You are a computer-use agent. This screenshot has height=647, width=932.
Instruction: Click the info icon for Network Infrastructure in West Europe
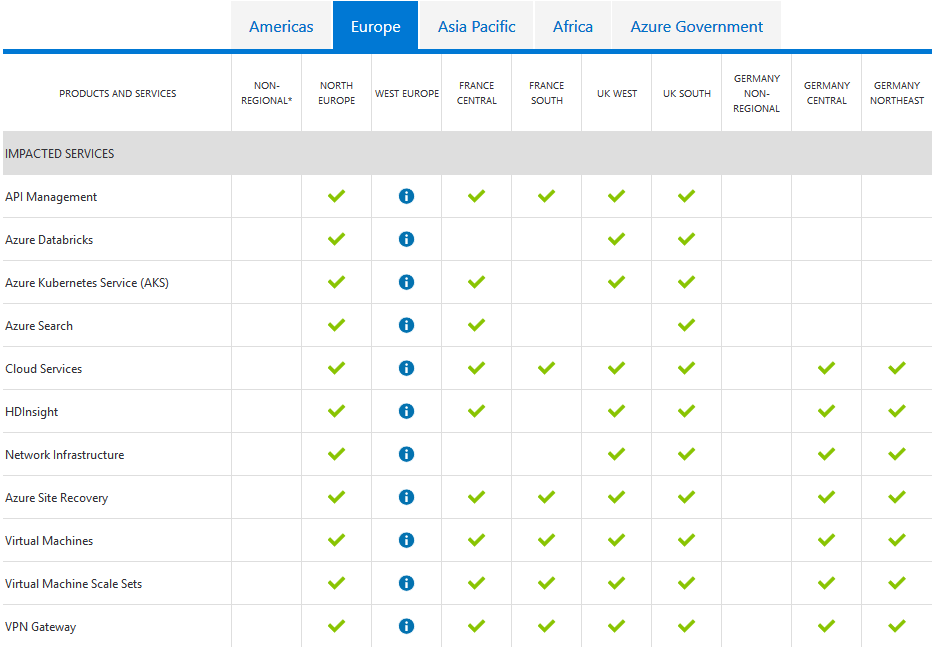[406, 454]
